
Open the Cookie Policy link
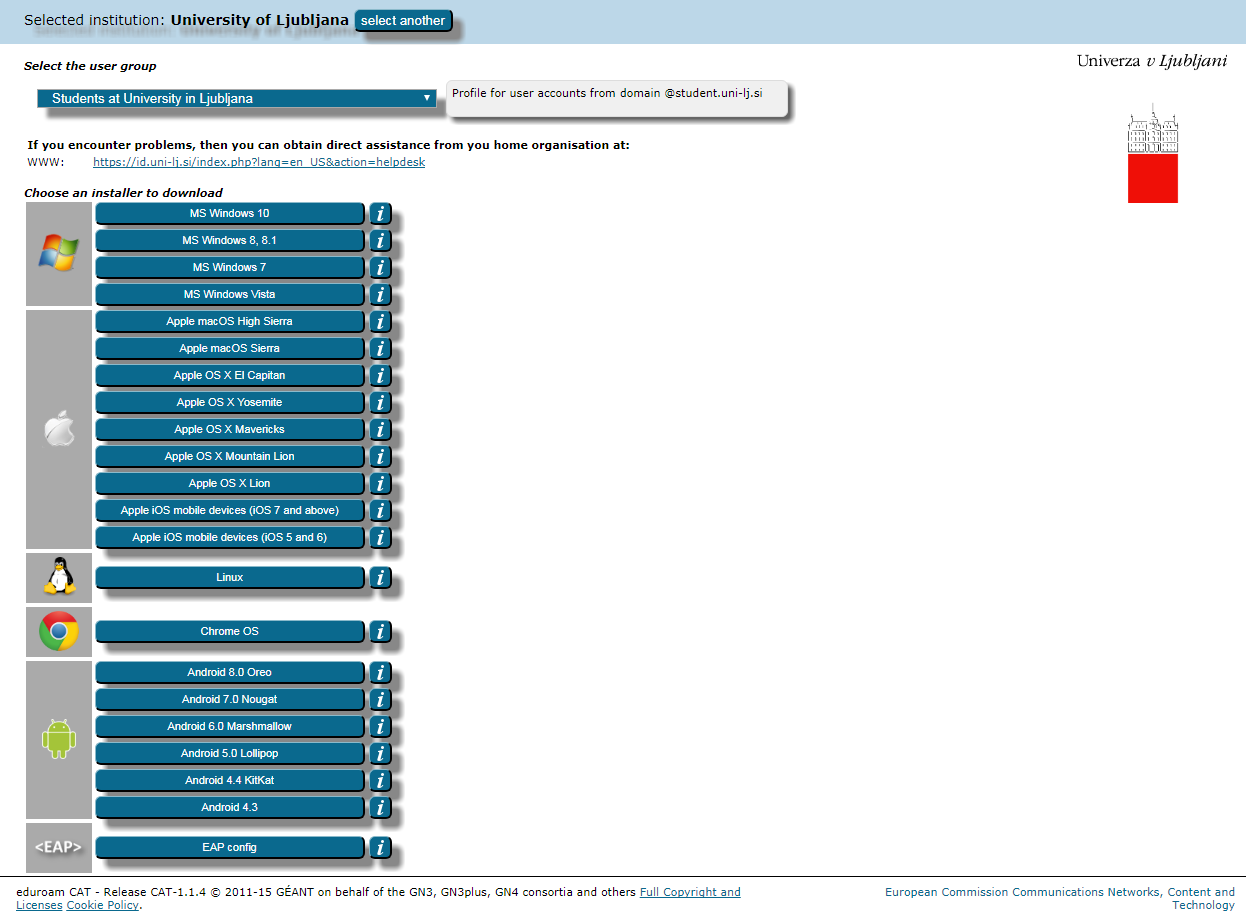102,905
